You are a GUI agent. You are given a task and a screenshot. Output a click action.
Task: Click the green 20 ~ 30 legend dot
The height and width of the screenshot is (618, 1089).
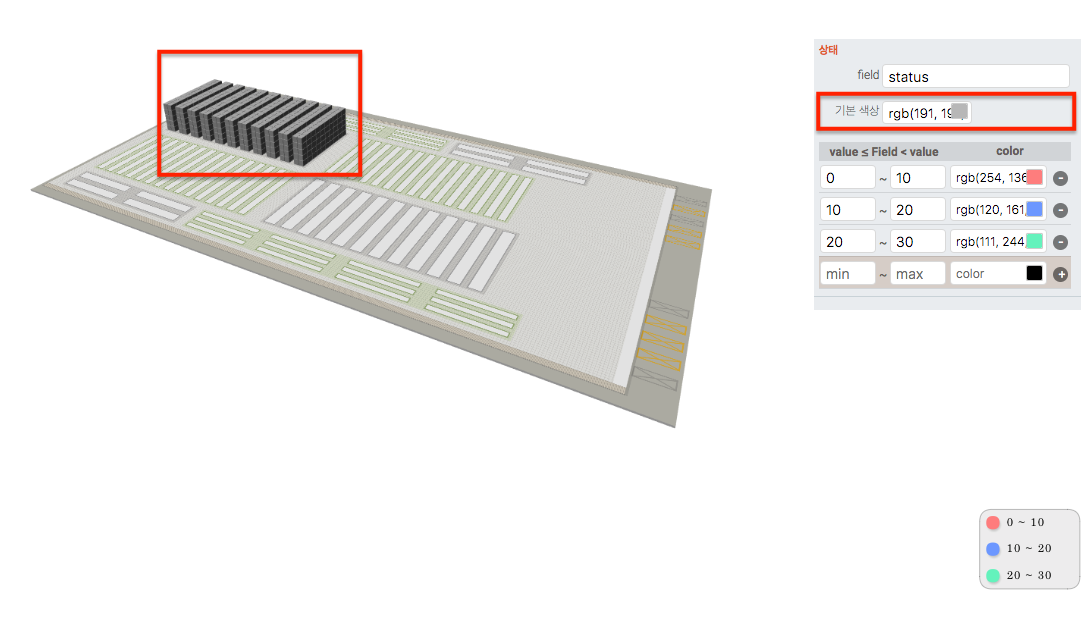click(993, 575)
